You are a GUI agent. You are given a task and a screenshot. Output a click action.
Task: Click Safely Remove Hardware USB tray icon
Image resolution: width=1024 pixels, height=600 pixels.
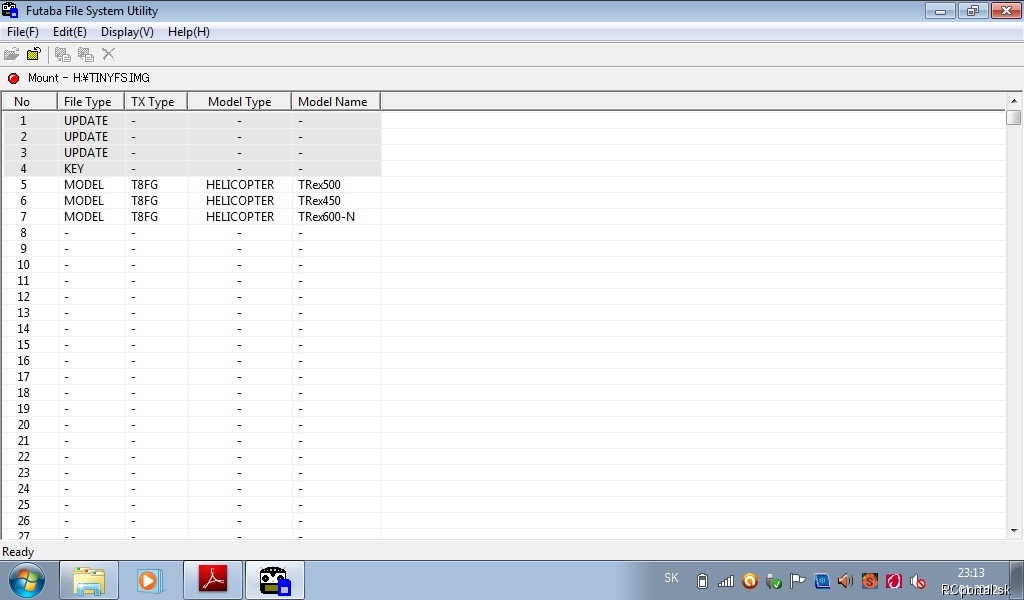click(774, 580)
